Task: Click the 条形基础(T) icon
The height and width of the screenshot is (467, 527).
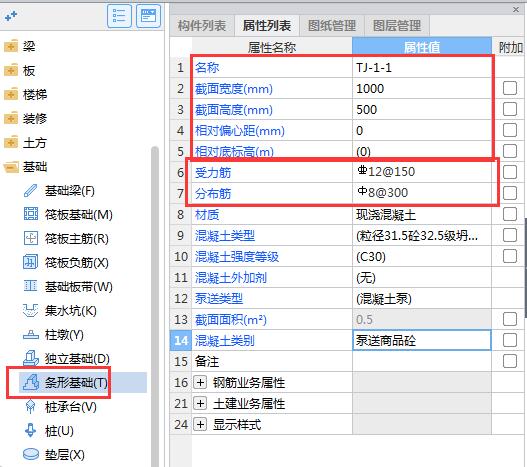Action: 31,383
